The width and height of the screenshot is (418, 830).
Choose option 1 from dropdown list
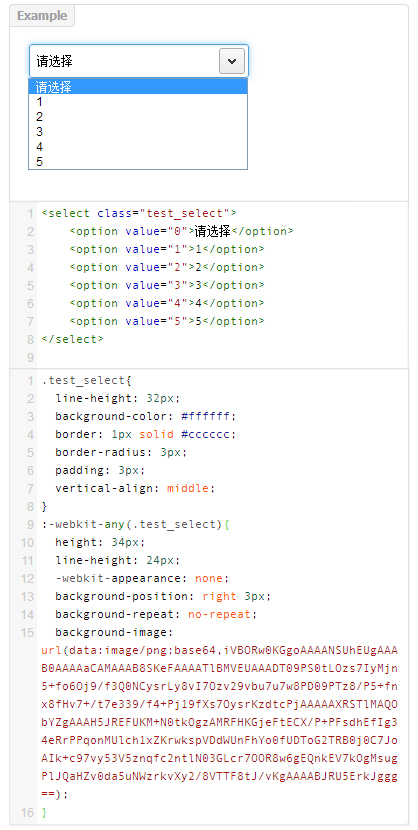coord(138,102)
